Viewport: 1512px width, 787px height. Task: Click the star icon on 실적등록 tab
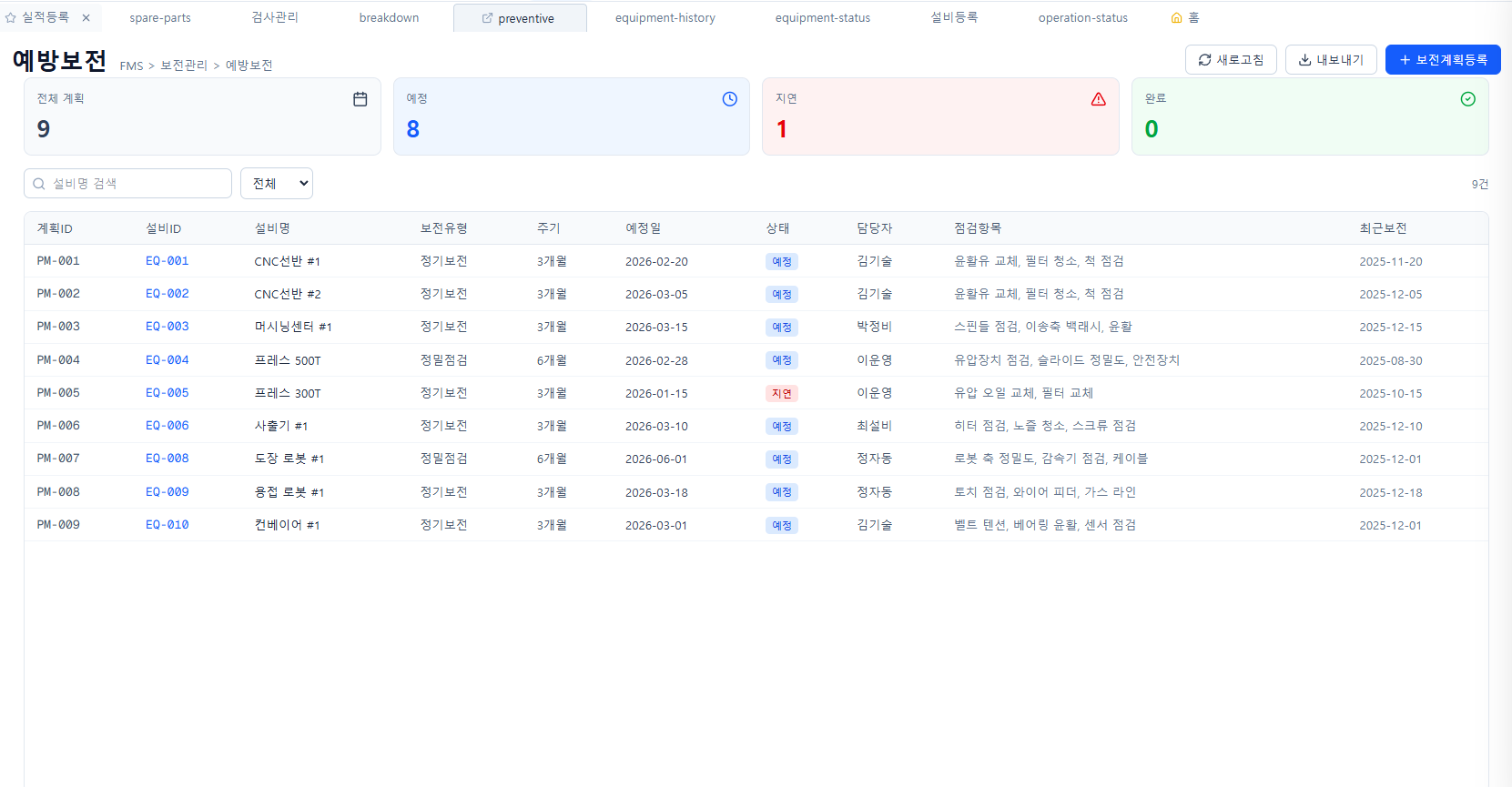pos(11,17)
